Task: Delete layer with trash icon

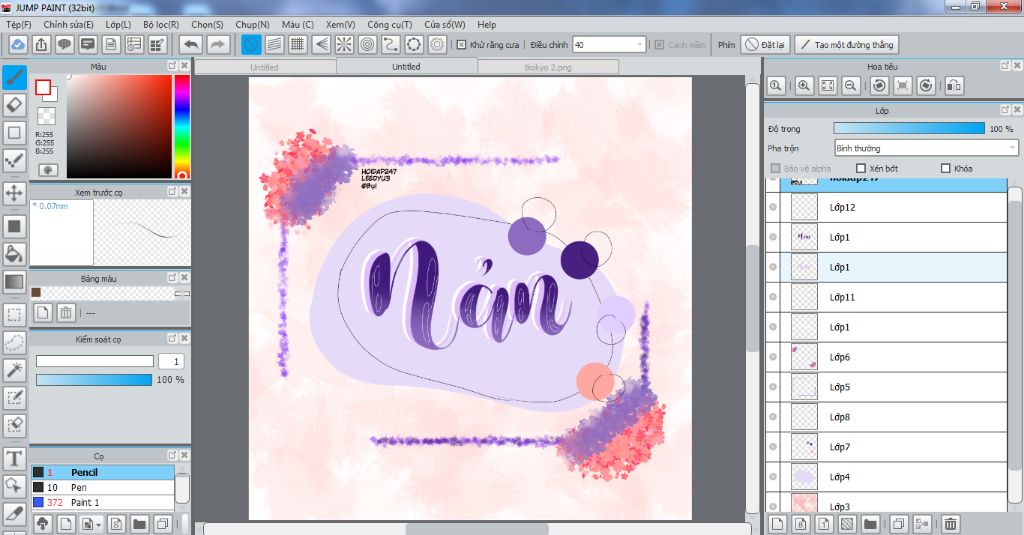Action: click(x=950, y=523)
